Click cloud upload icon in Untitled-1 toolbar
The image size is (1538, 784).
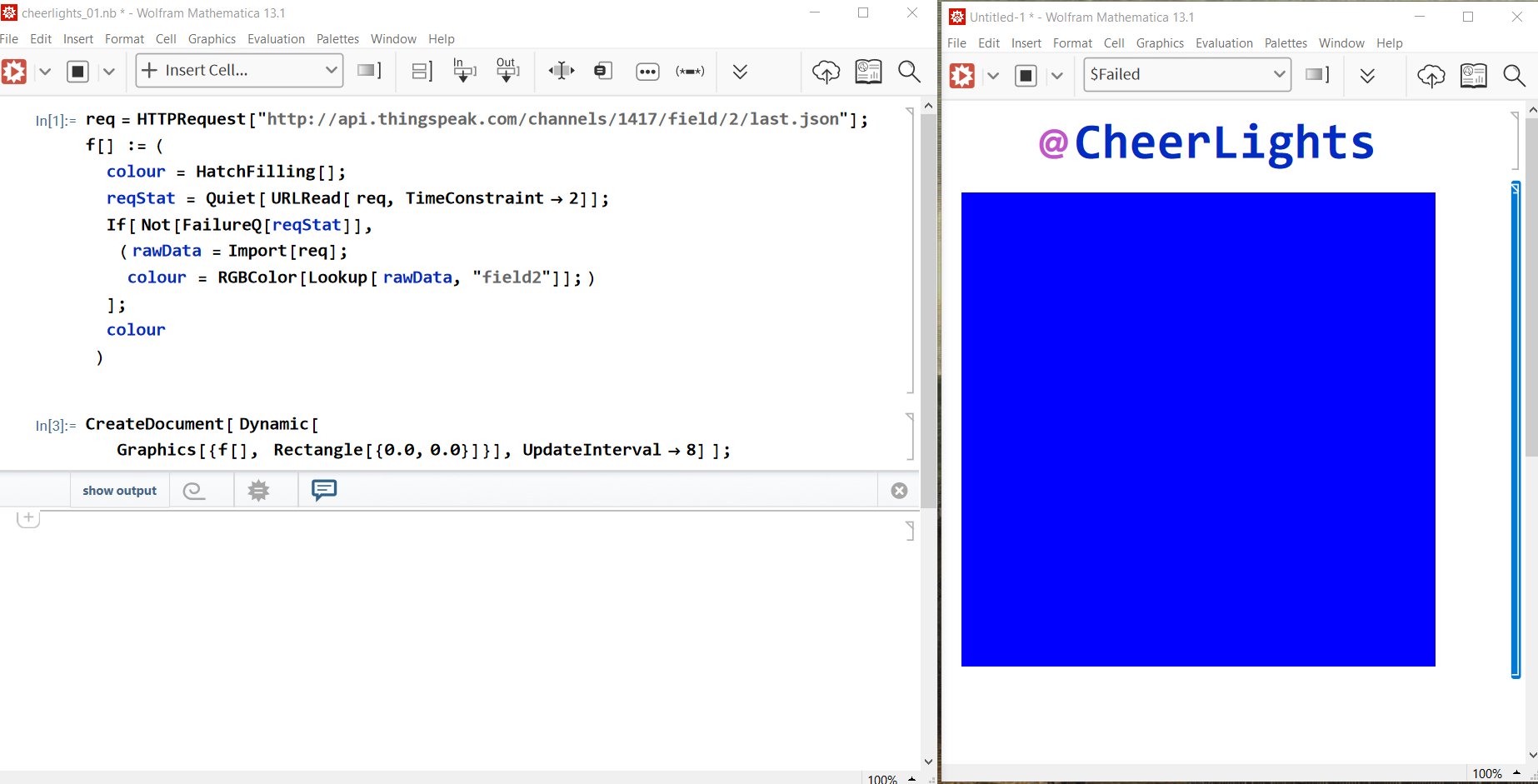[1431, 76]
